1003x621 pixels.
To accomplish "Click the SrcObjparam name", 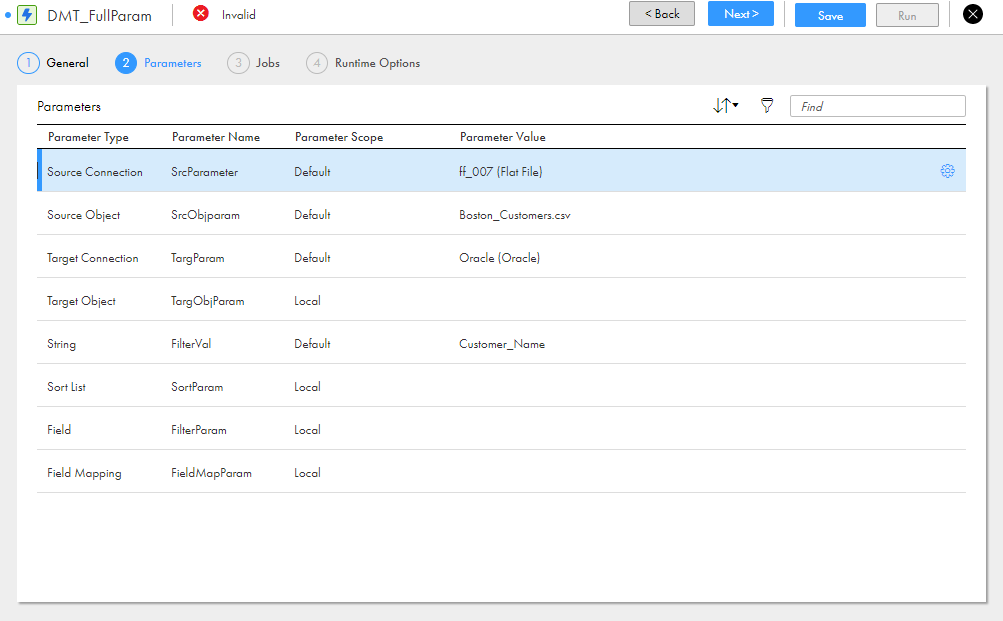I will coord(205,215).
